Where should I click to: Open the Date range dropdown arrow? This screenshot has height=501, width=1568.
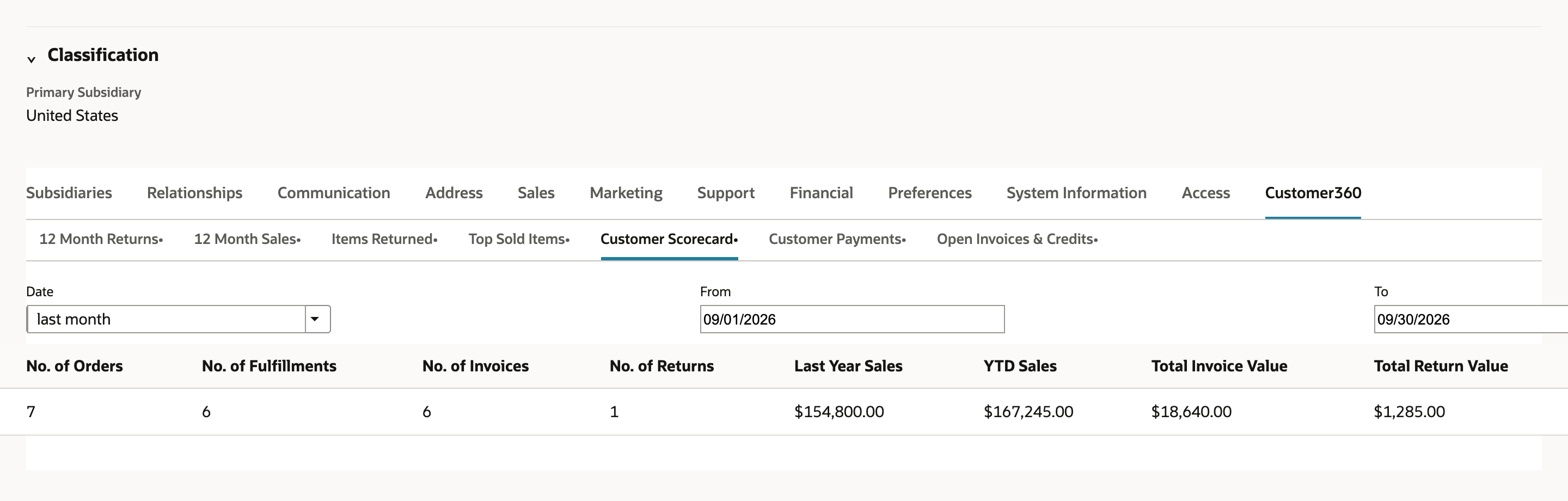[x=315, y=319]
